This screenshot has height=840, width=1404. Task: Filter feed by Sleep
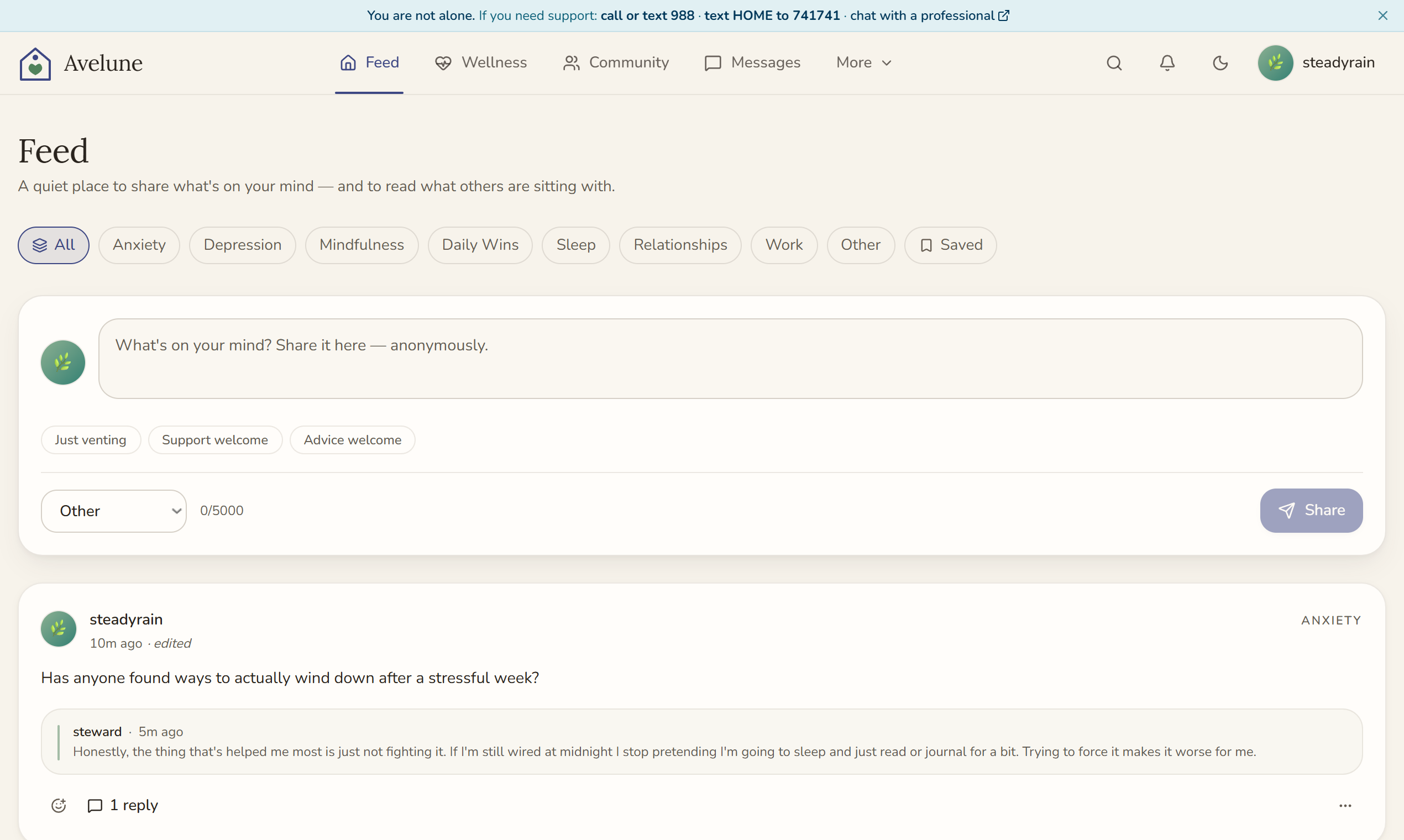coord(576,245)
